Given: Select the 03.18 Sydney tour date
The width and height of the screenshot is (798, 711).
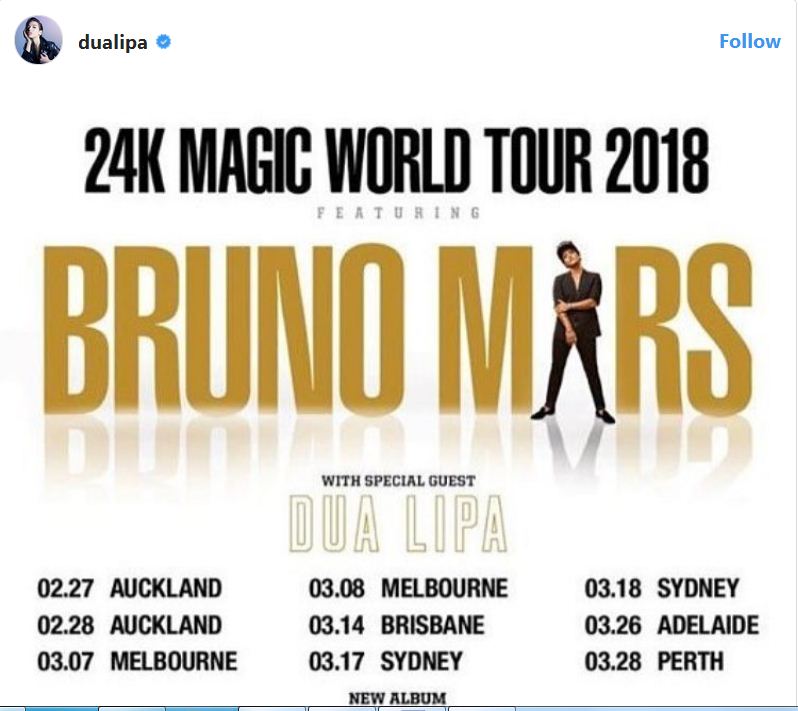Looking at the screenshot, I should click(662, 587).
